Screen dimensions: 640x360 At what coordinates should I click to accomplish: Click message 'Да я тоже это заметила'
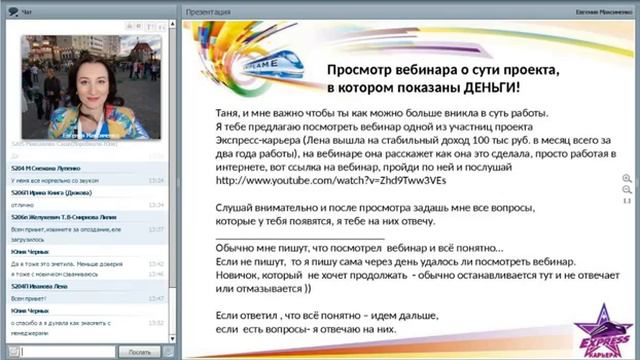pyautogui.click(x=67, y=264)
